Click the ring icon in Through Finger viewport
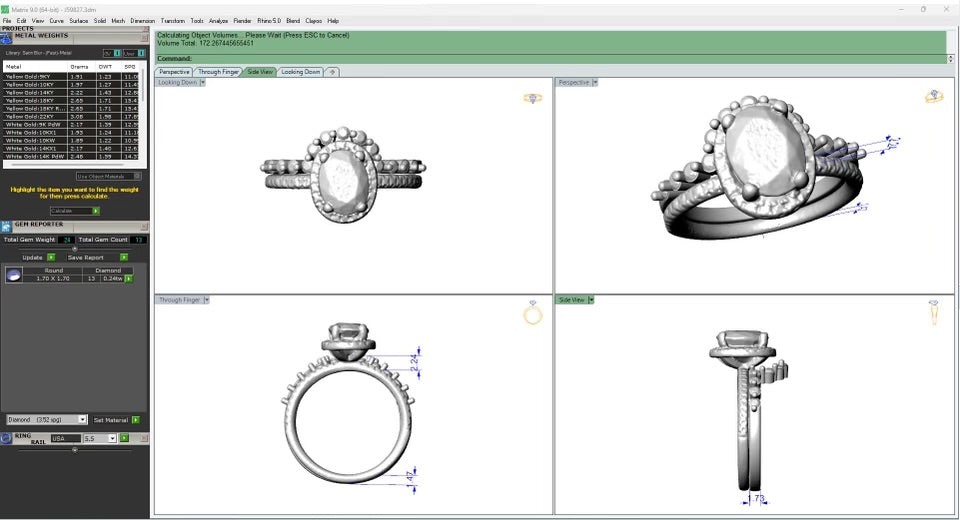 coord(533,314)
